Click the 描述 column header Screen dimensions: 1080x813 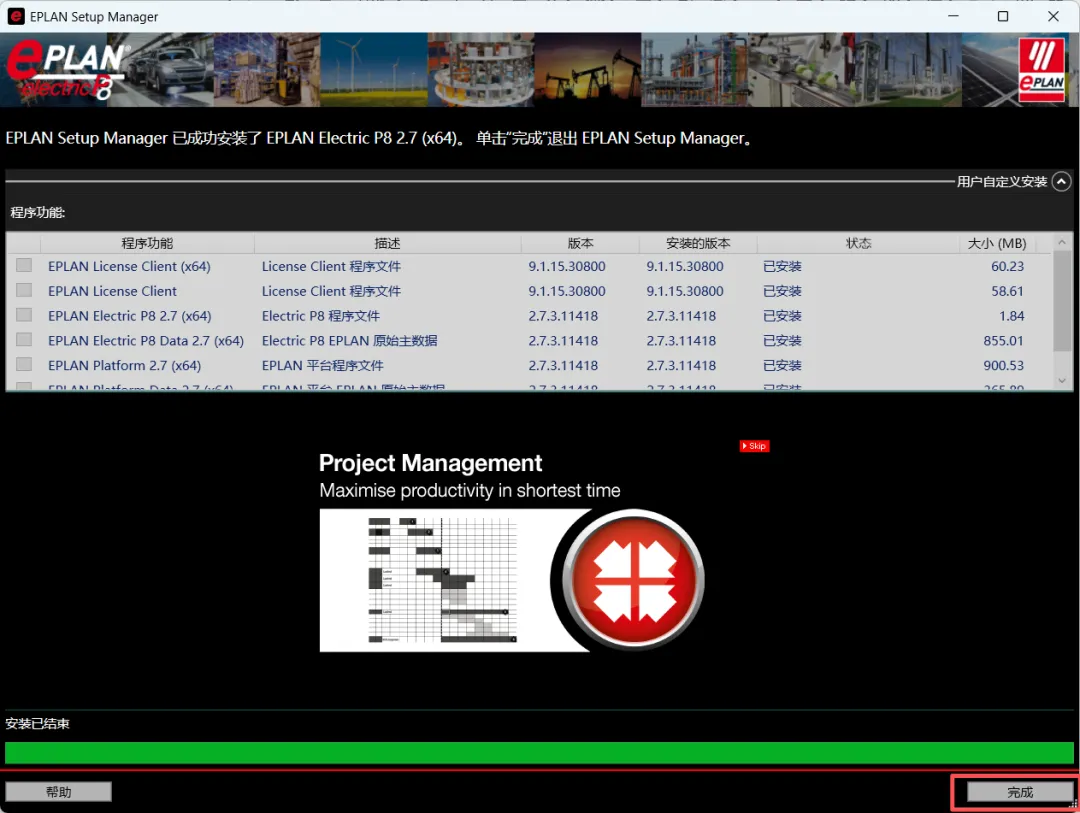pos(388,243)
